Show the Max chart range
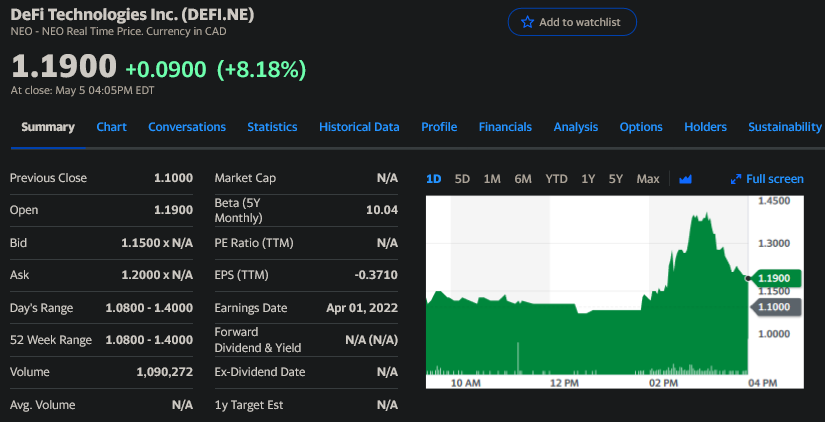Viewport: 825px width, 422px height. (648, 179)
